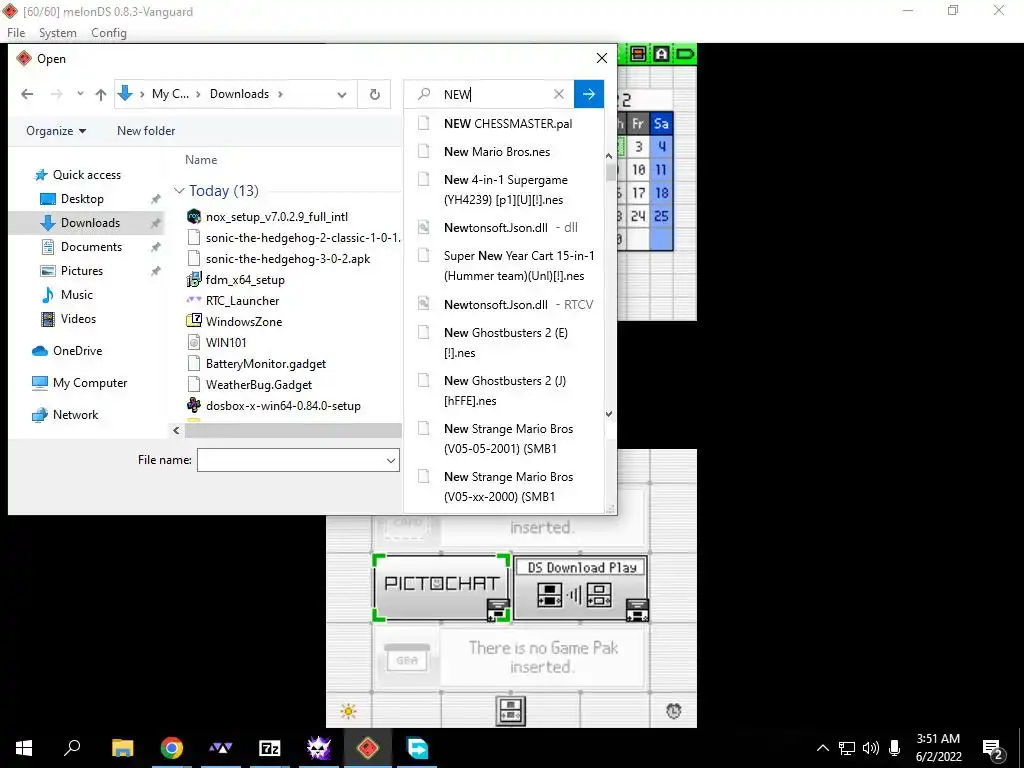Viewport: 1024px width, 768px height.
Task: Sort by the Name column header
Action: click(201, 159)
